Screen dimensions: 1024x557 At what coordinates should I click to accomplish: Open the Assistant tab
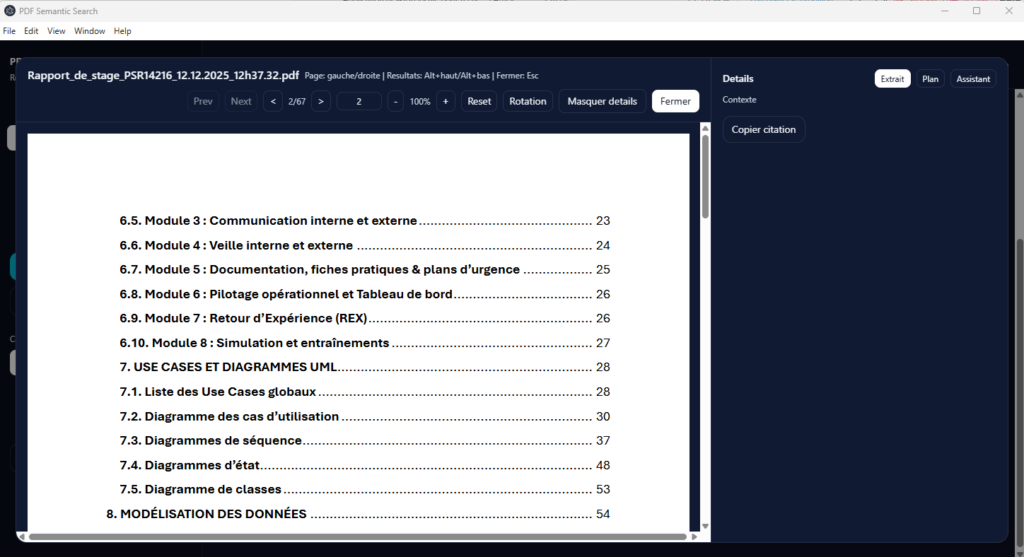point(973,79)
